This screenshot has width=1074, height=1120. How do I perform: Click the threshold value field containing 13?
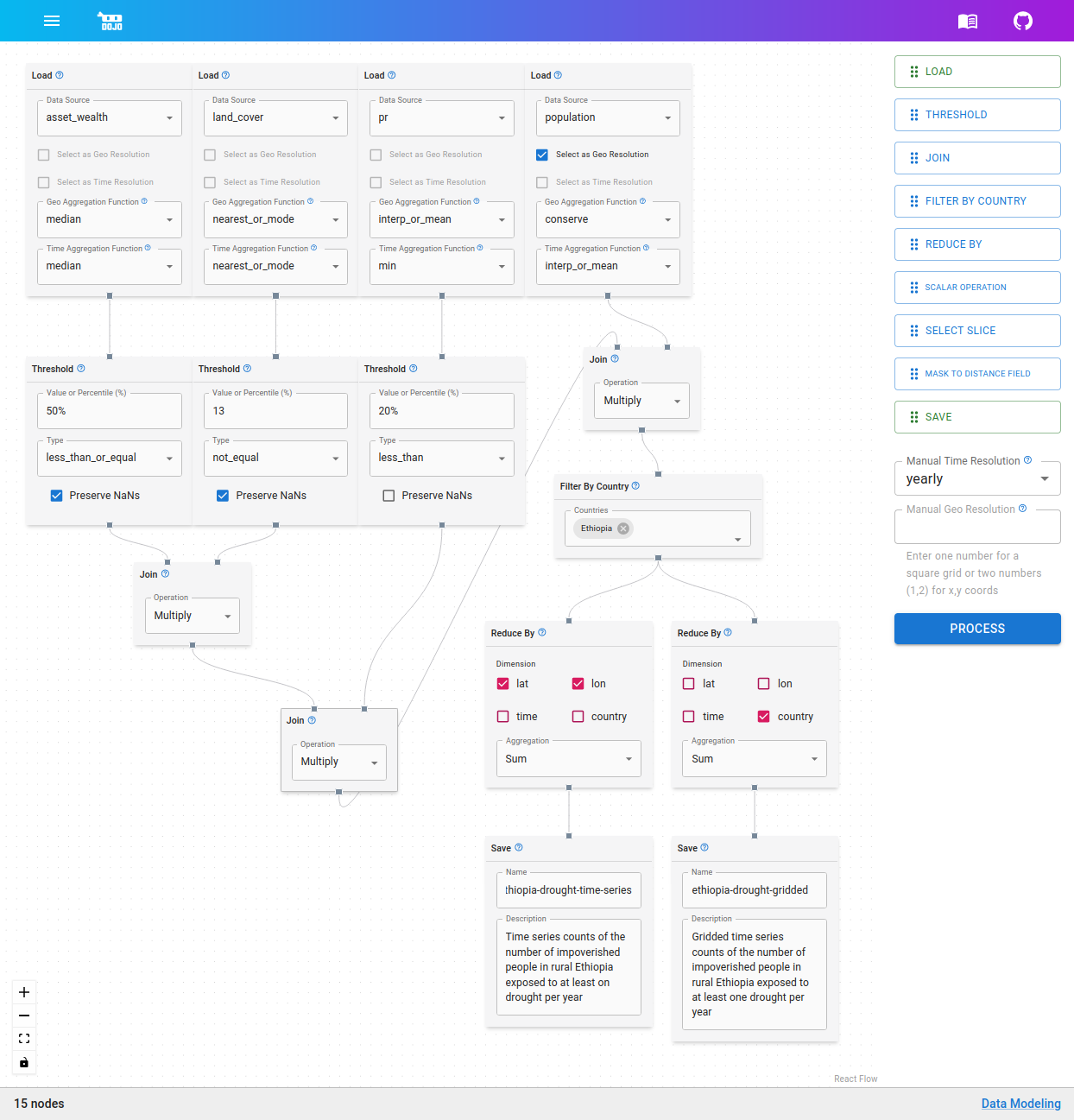[275, 411]
